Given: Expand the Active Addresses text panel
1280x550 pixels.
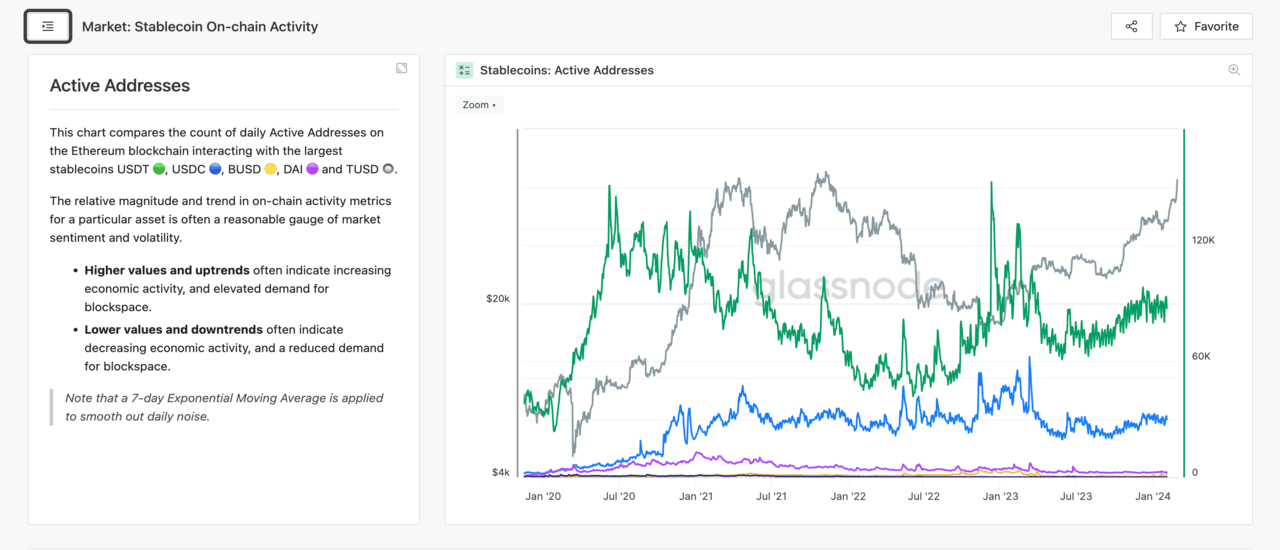Looking at the screenshot, I should 401,68.
